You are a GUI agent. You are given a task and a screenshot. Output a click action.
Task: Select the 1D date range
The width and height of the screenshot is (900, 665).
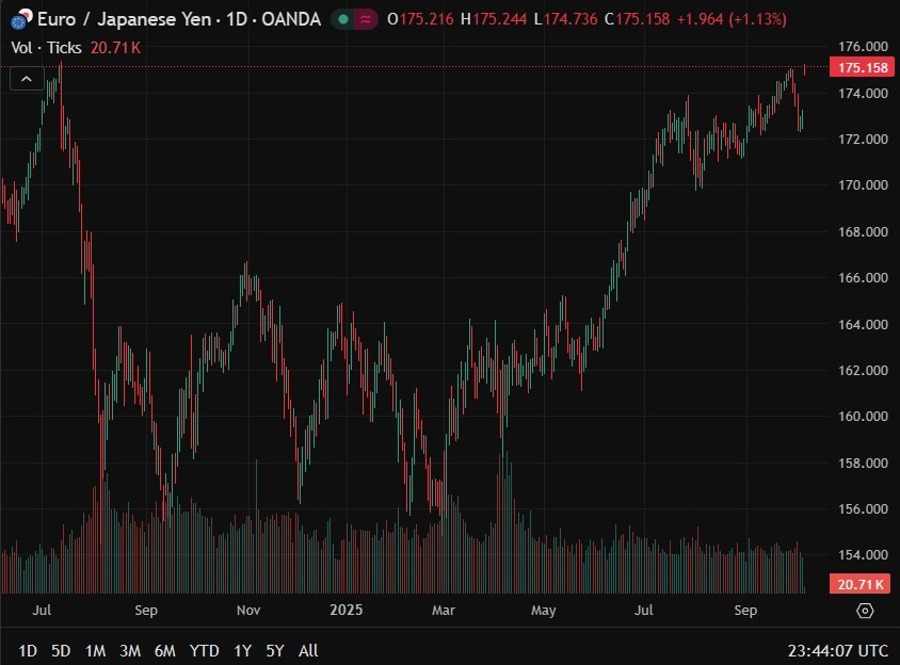27,651
